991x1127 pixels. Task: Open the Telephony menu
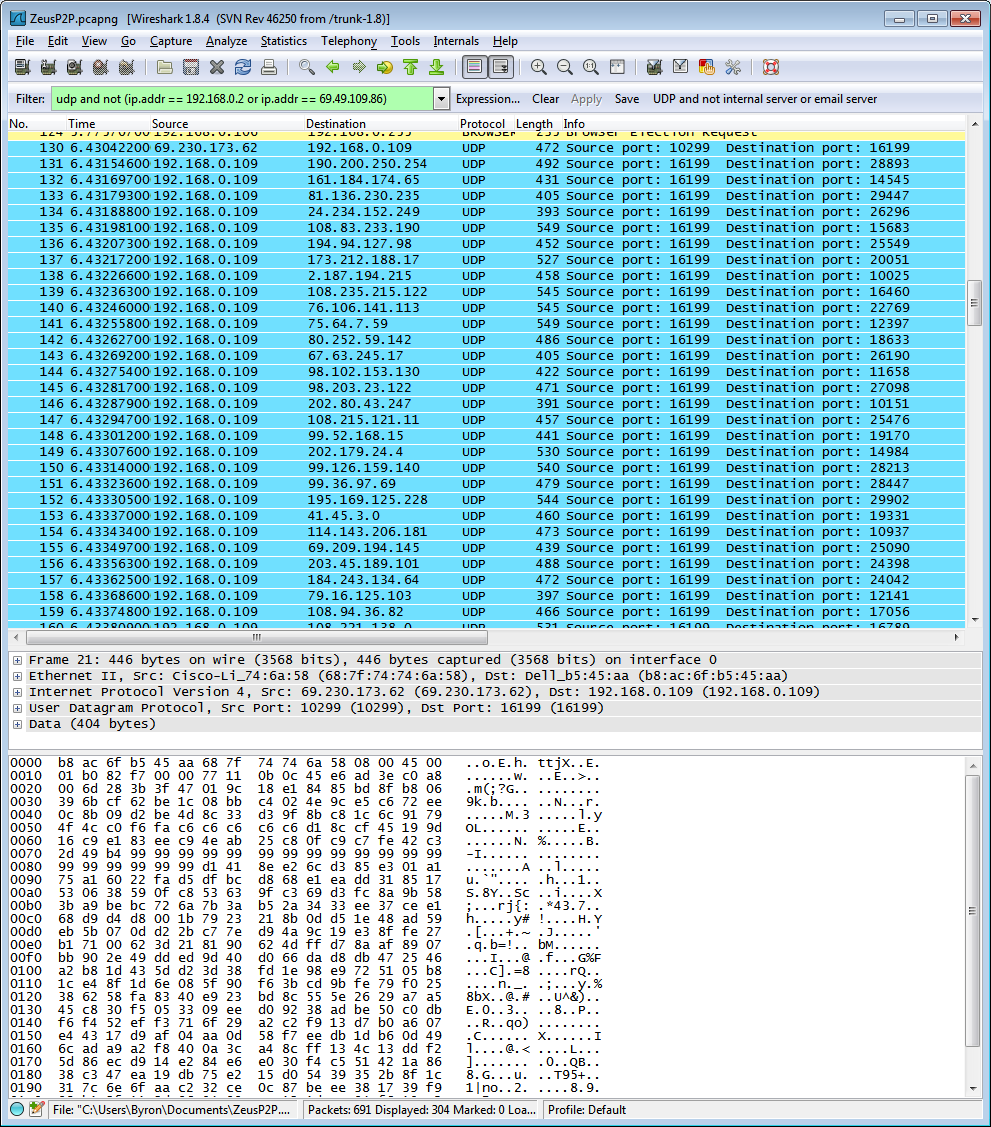pyautogui.click(x=348, y=41)
